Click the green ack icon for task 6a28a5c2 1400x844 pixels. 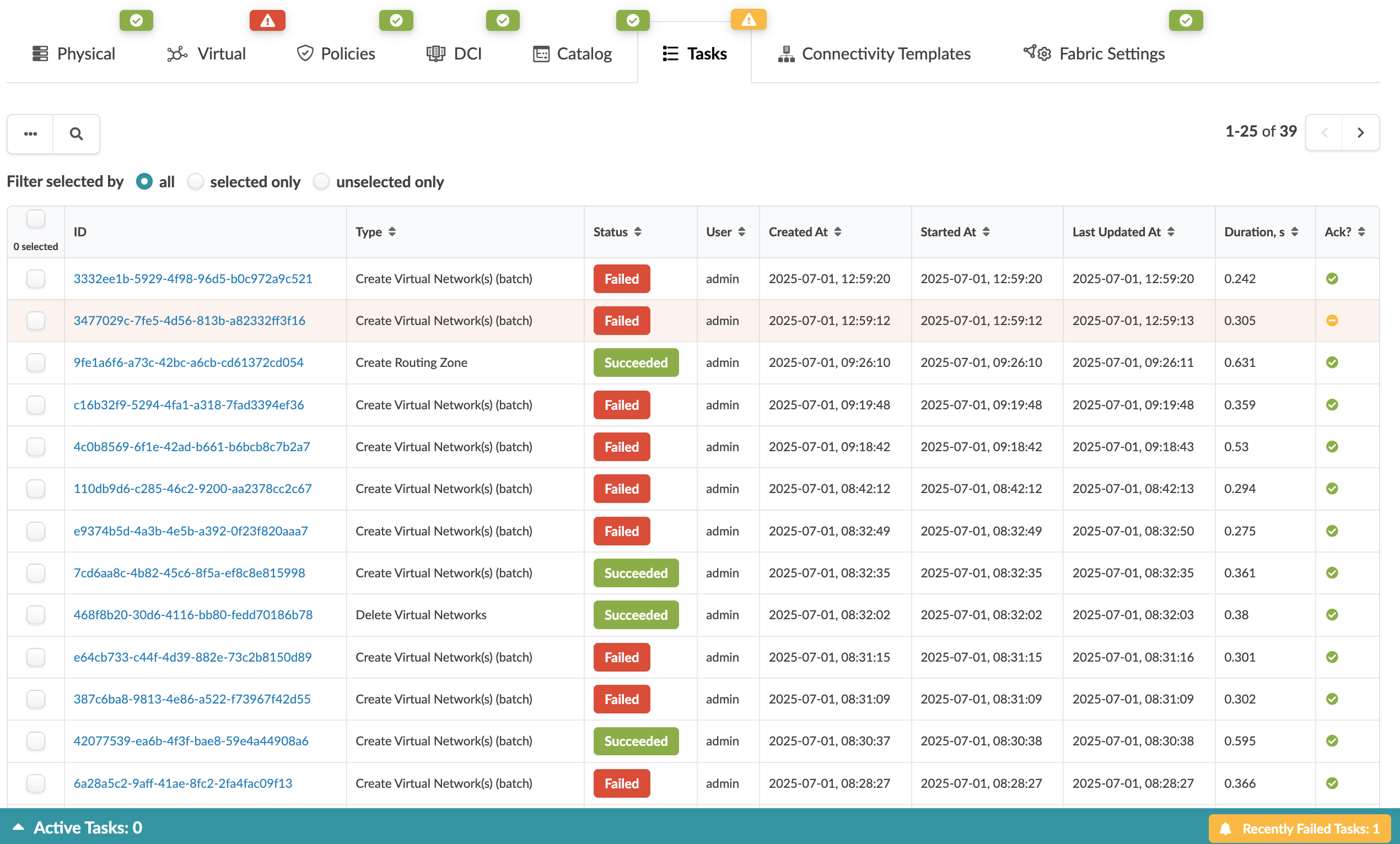pyautogui.click(x=1332, y=783)
